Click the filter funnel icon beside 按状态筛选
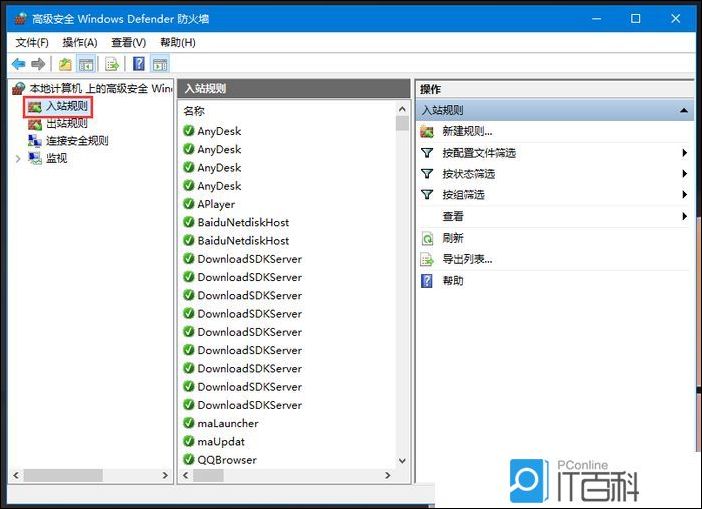 click(x=427, y=174)
